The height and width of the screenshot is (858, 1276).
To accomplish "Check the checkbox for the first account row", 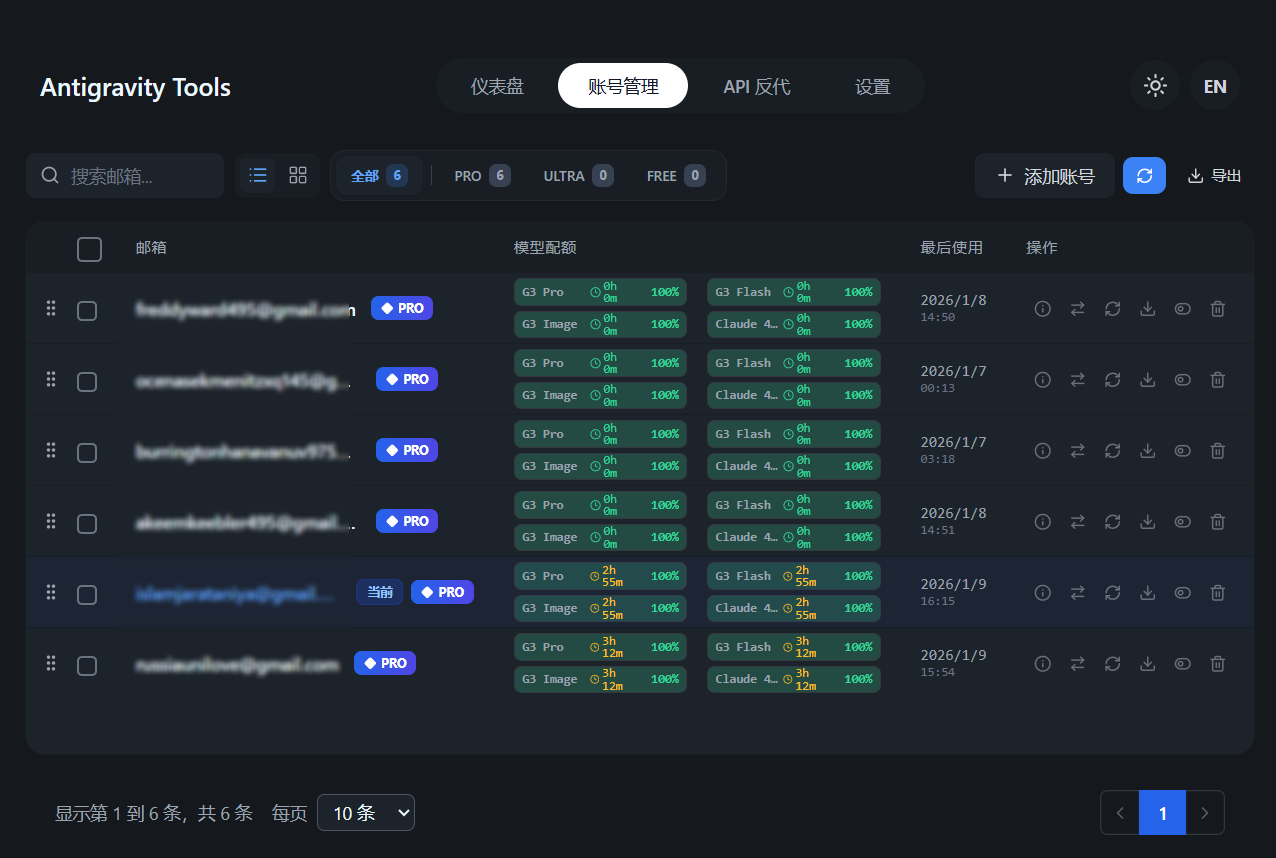I will point(87,311).
